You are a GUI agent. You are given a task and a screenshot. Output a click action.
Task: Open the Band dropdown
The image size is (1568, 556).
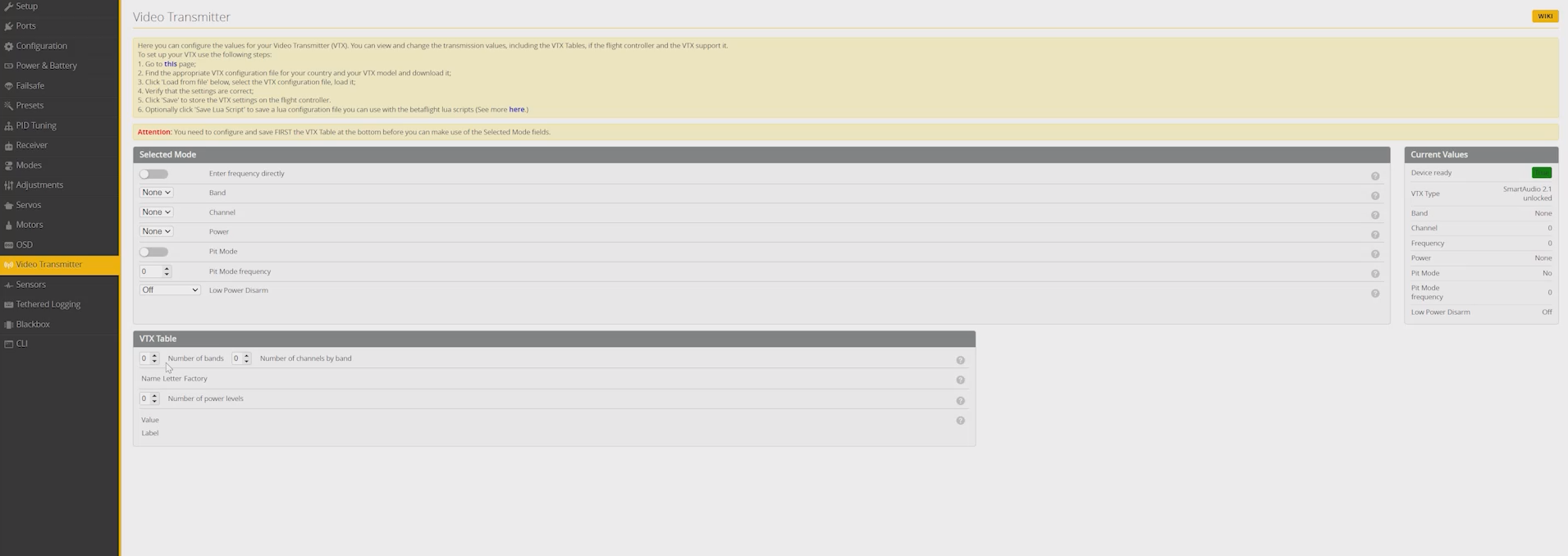tap(156, 193)
